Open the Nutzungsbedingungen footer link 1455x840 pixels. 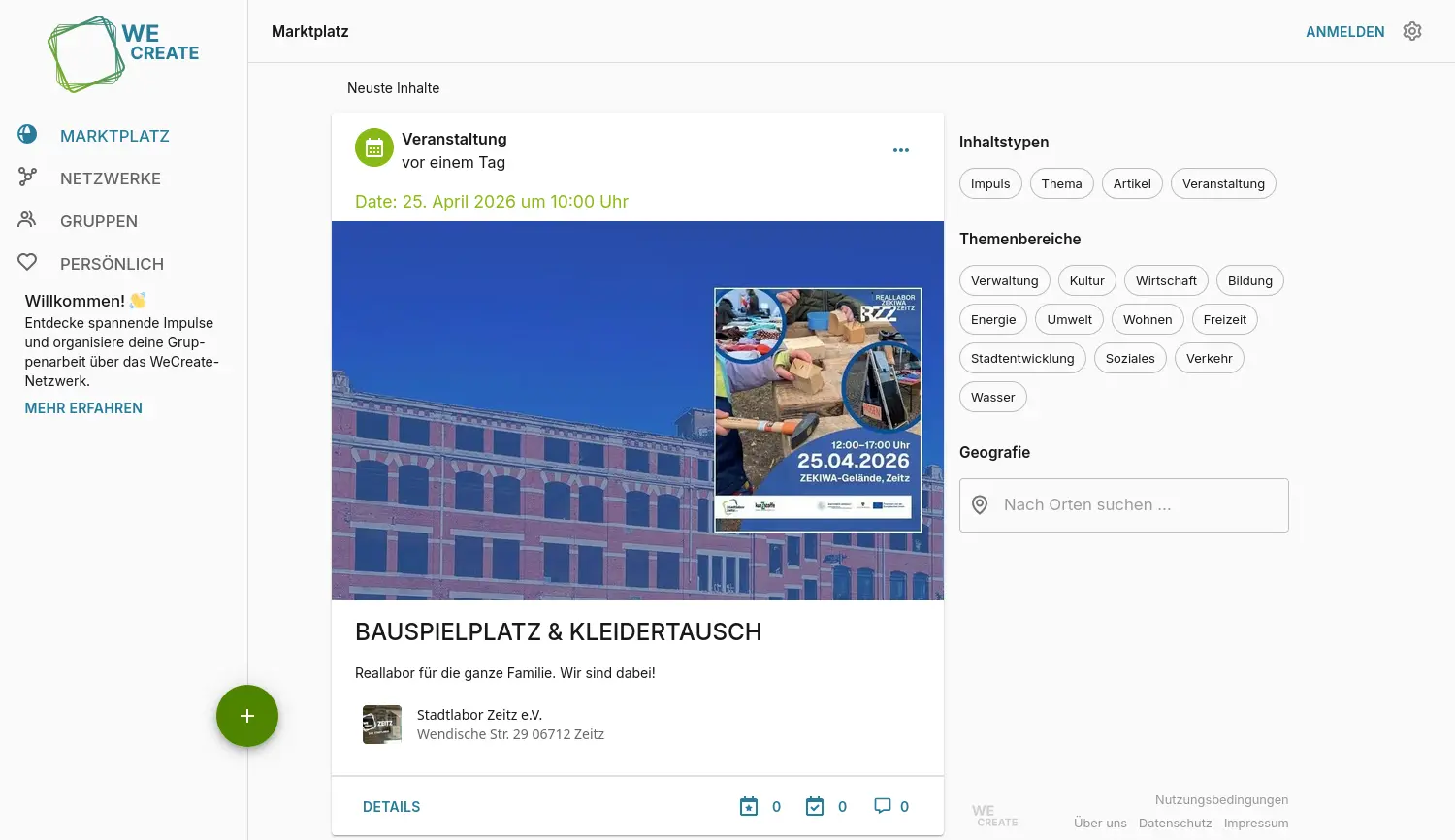(1222, 800)
